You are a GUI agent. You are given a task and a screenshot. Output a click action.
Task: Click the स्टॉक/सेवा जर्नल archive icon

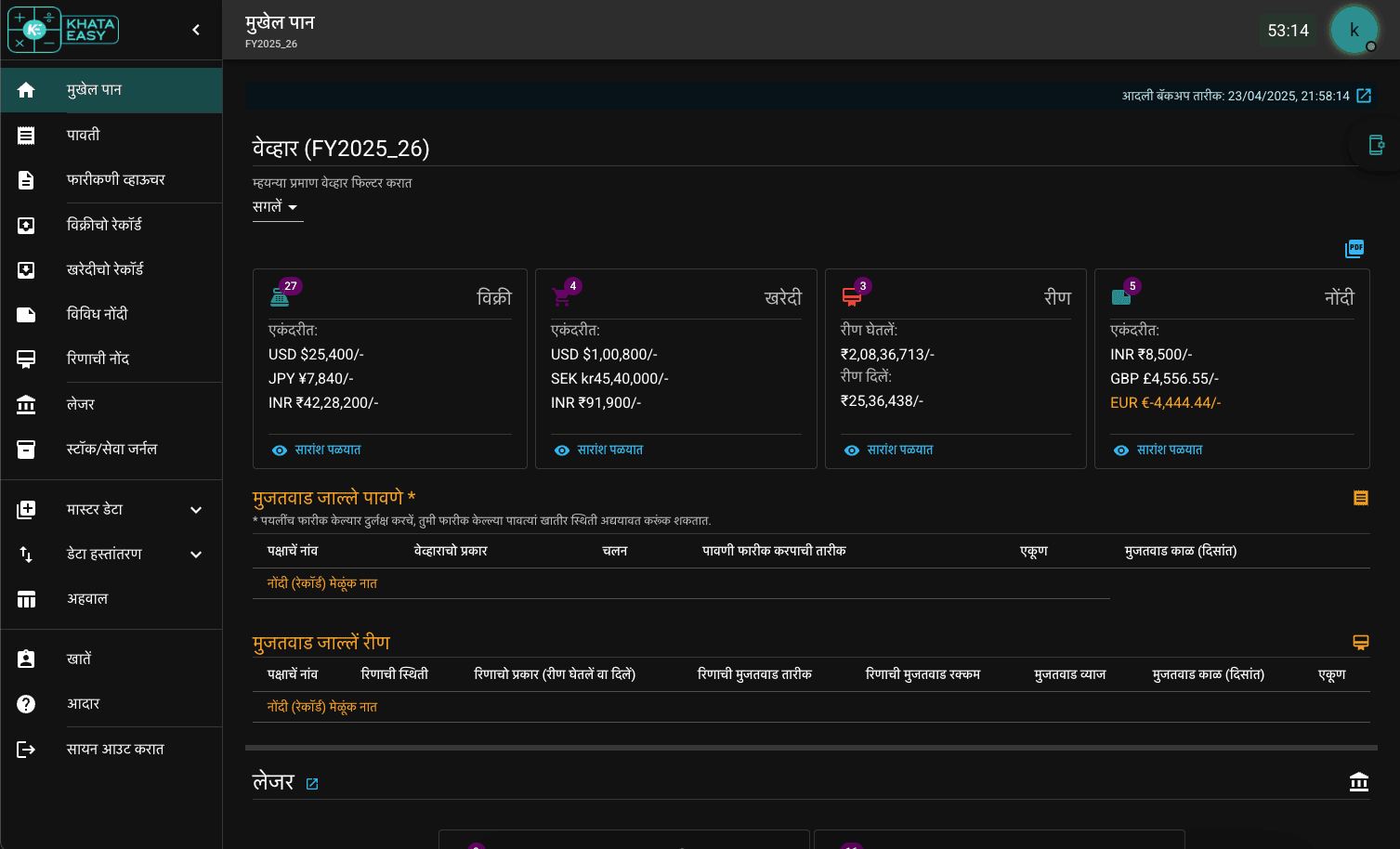point(26,450)
